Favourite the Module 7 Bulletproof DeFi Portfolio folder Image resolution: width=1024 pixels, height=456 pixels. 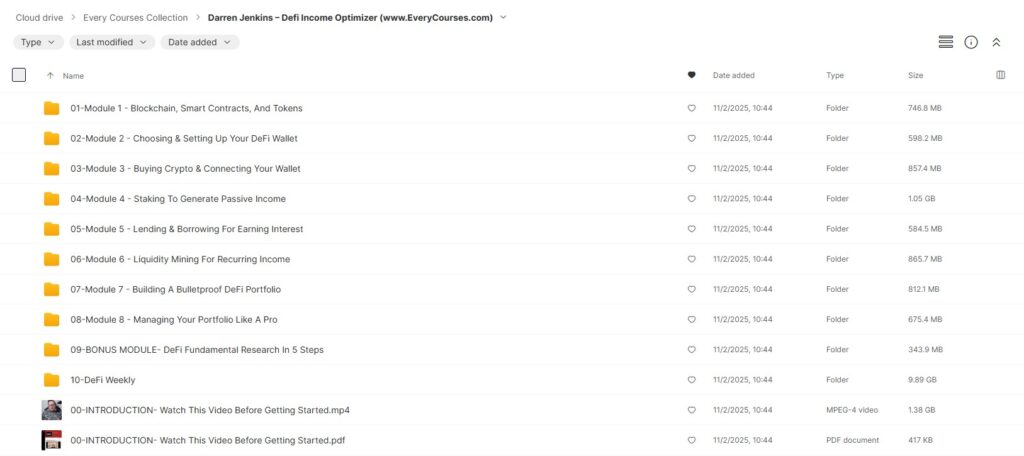(691, 289)
